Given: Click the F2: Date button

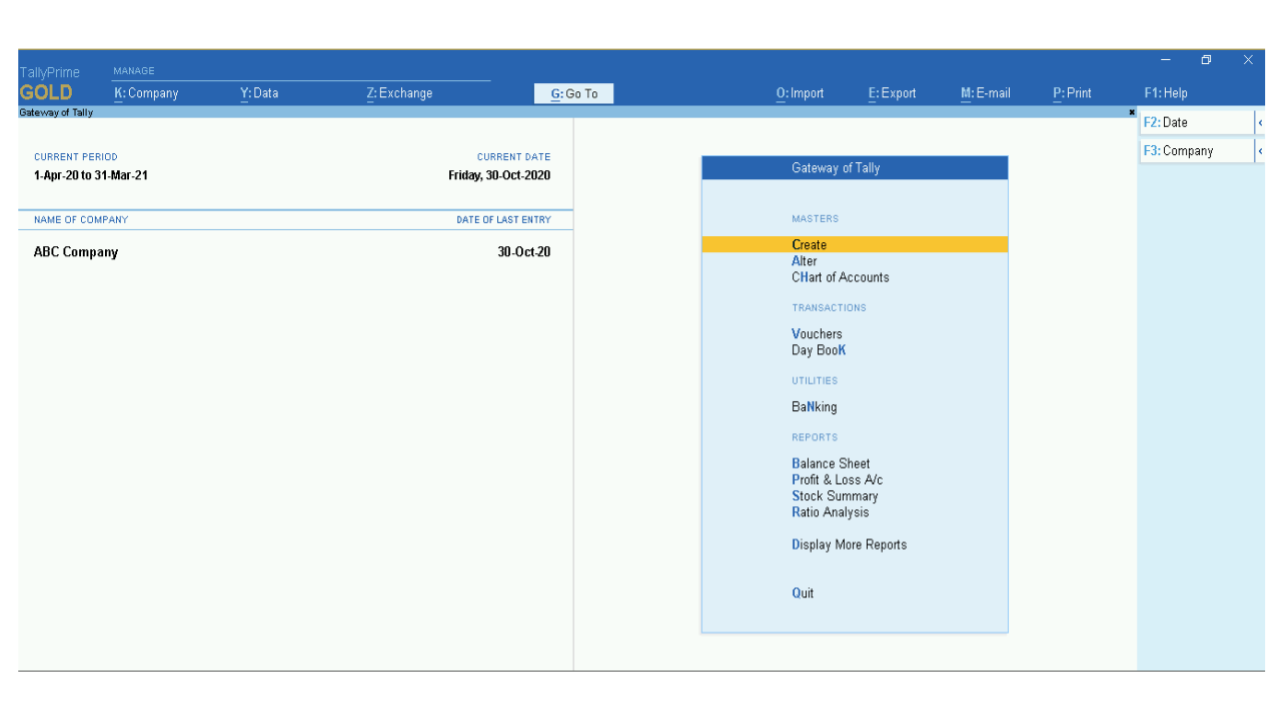Looking at the screenshot, I should tap(1196, 122).
